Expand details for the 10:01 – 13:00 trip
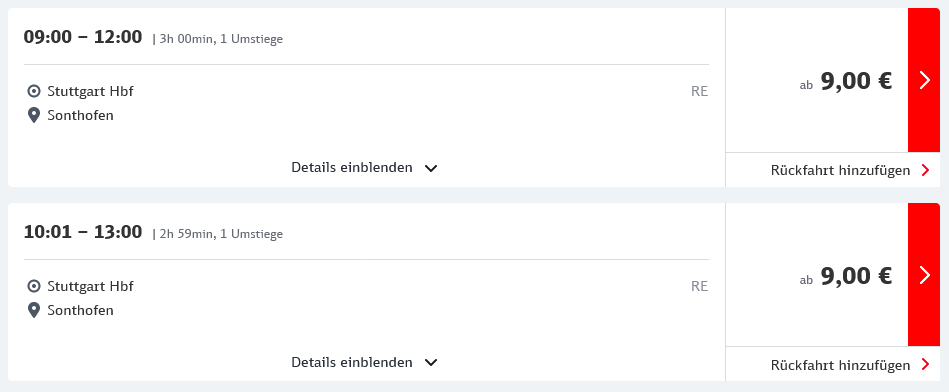The image size is (949, 392). coord(364,362)
